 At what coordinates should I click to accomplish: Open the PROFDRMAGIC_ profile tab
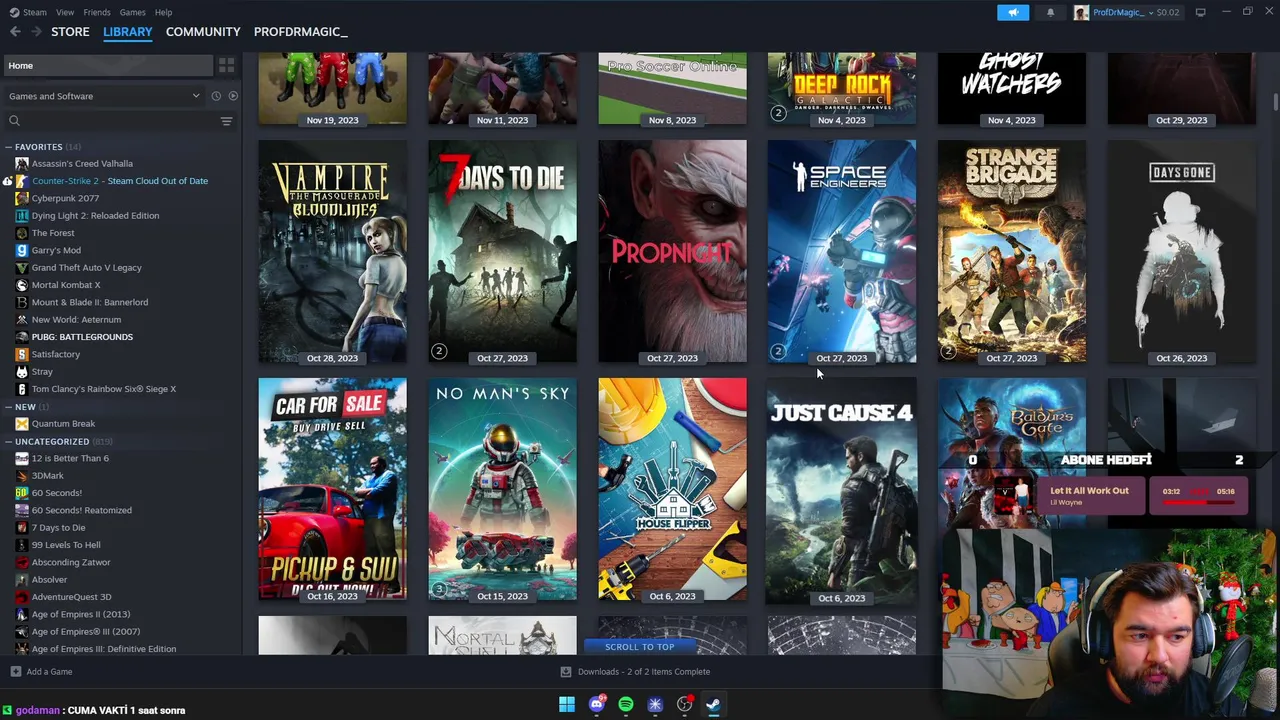tap(300, 32)
